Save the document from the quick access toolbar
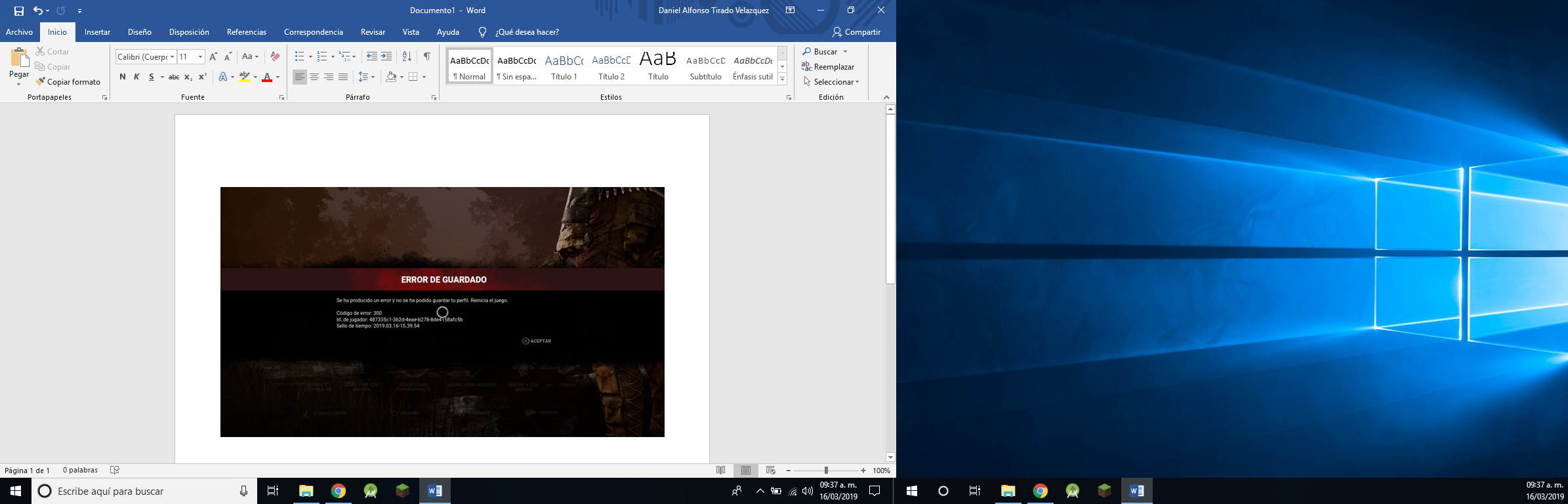This screenshot has width=1568, height=504. click(x=19, y=11)
